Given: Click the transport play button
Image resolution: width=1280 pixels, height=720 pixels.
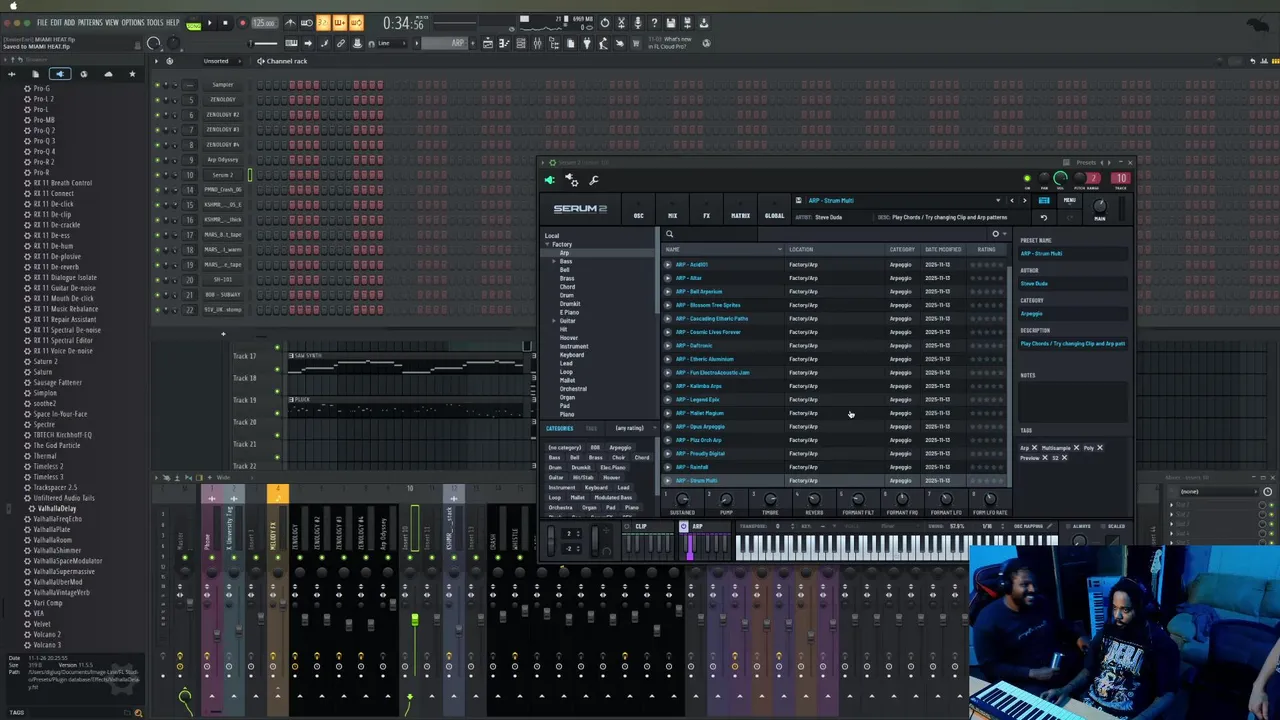Looking at the screenshot, I should point(209,23).
